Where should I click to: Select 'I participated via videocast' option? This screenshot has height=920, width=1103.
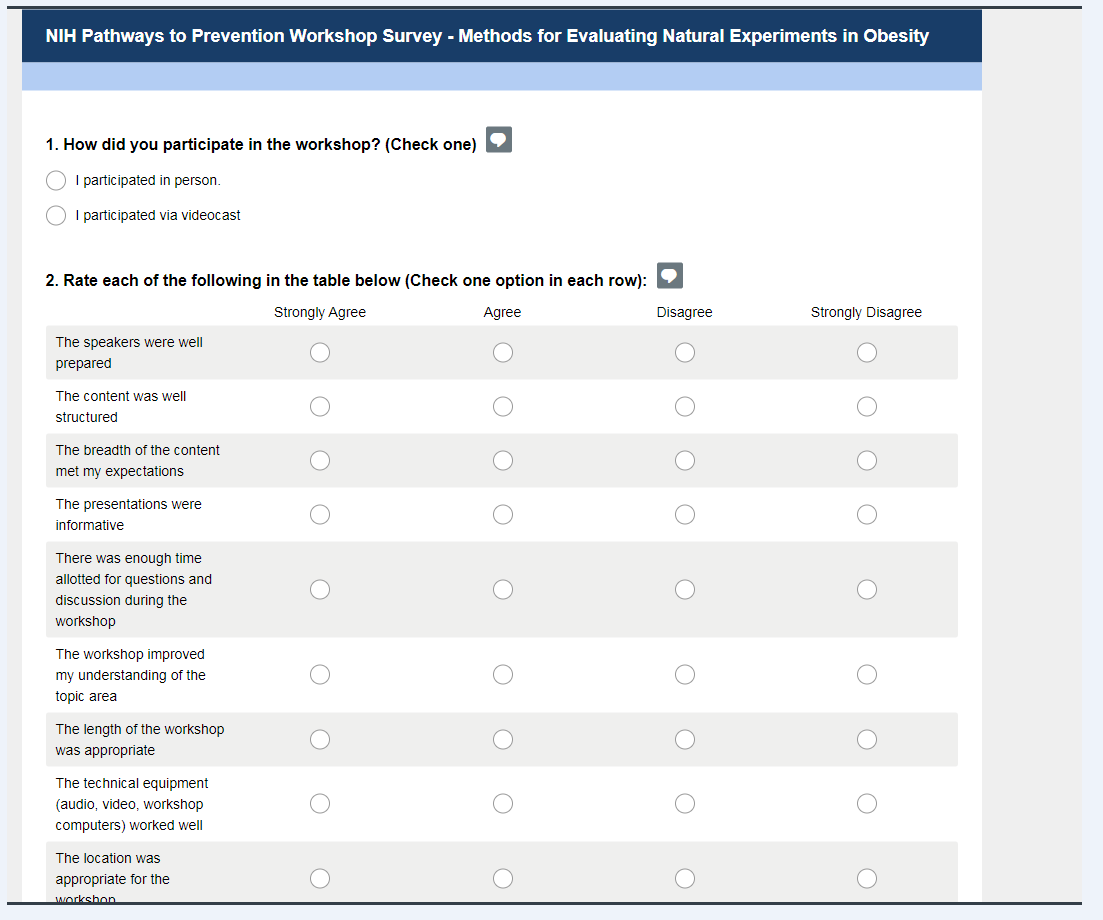coord(57,216)
